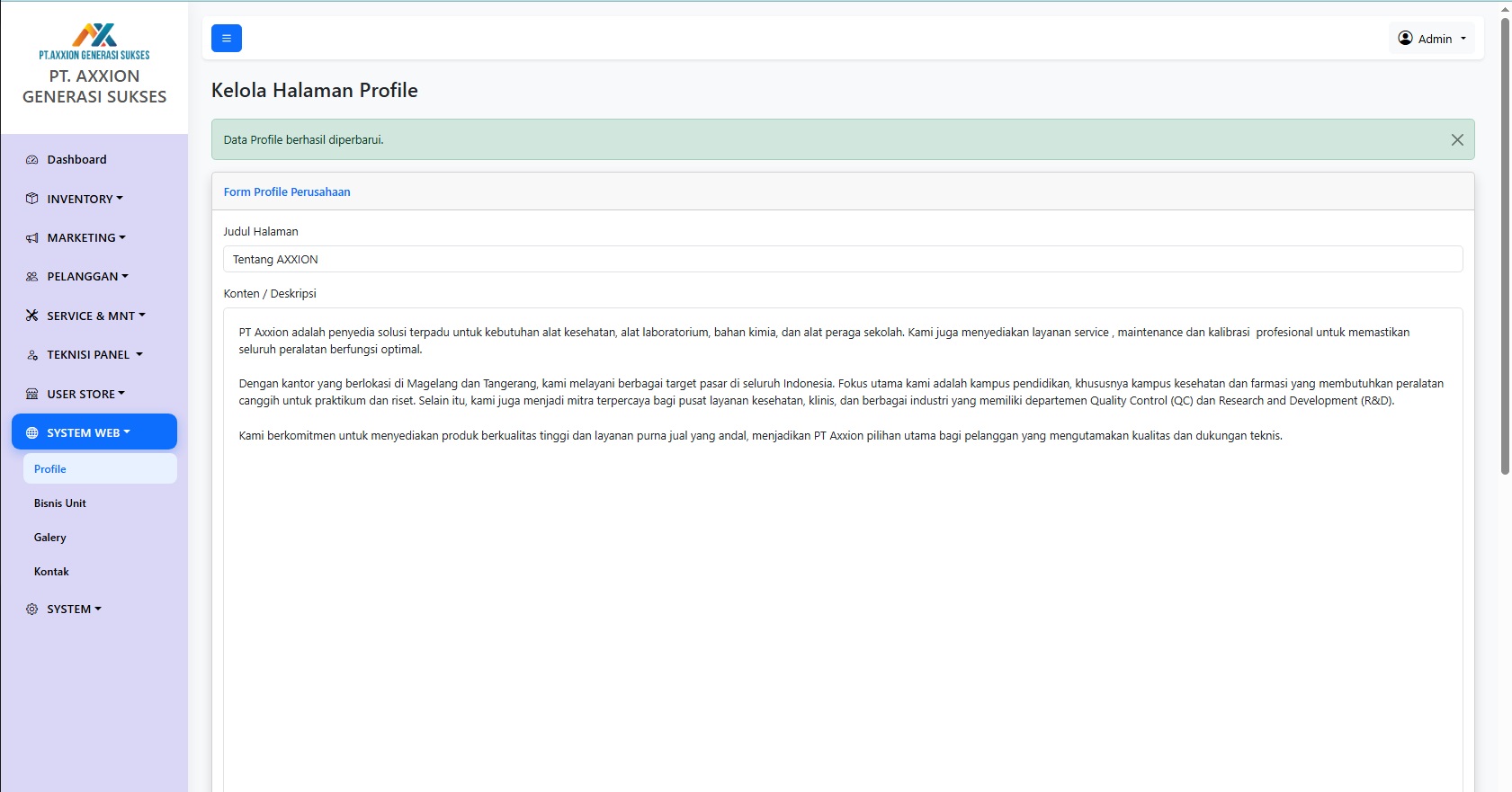Click the SYSTEM WEB globe icon

point(32,432)
